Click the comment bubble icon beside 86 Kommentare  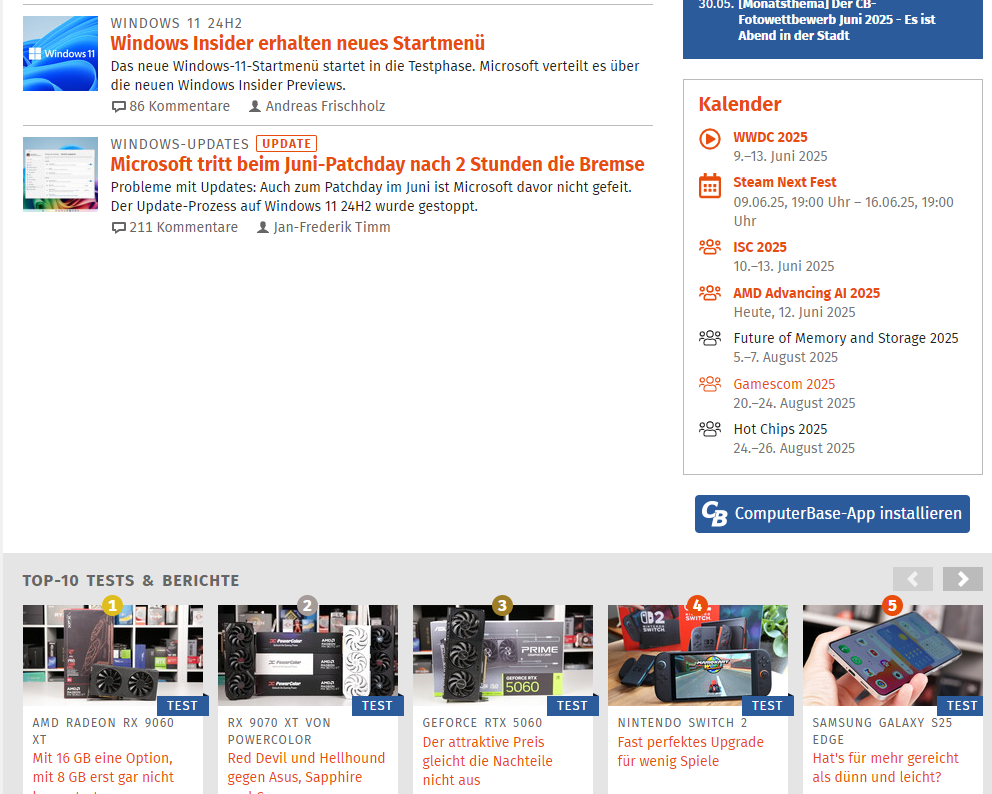[118, 107]
